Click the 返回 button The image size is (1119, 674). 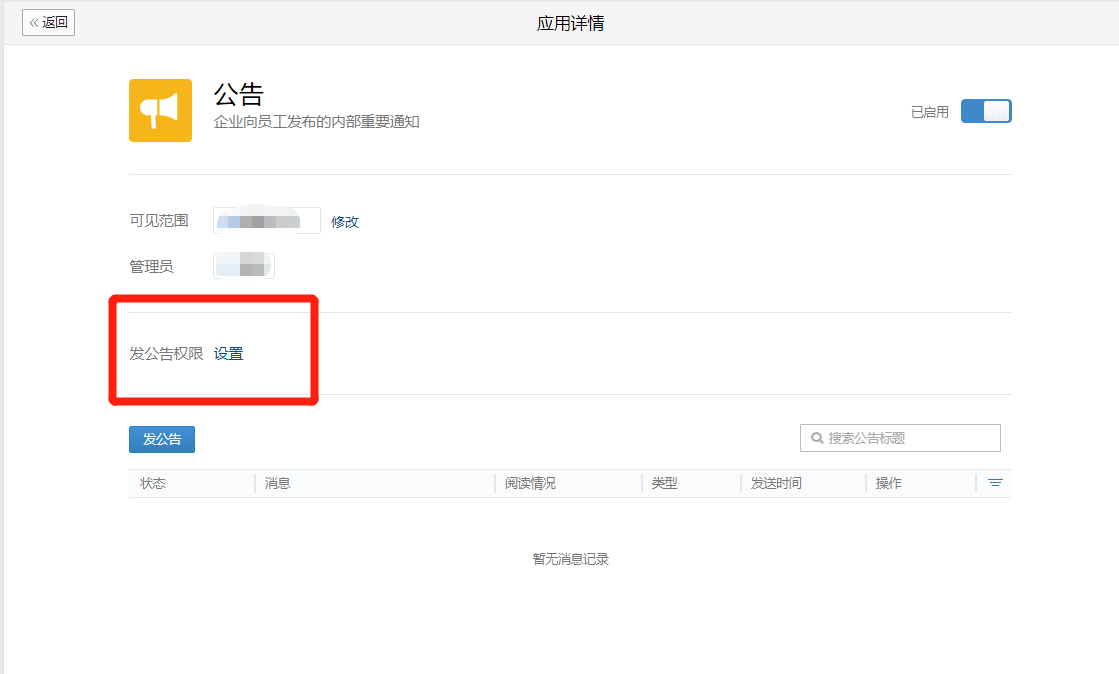tap(48, 22)
